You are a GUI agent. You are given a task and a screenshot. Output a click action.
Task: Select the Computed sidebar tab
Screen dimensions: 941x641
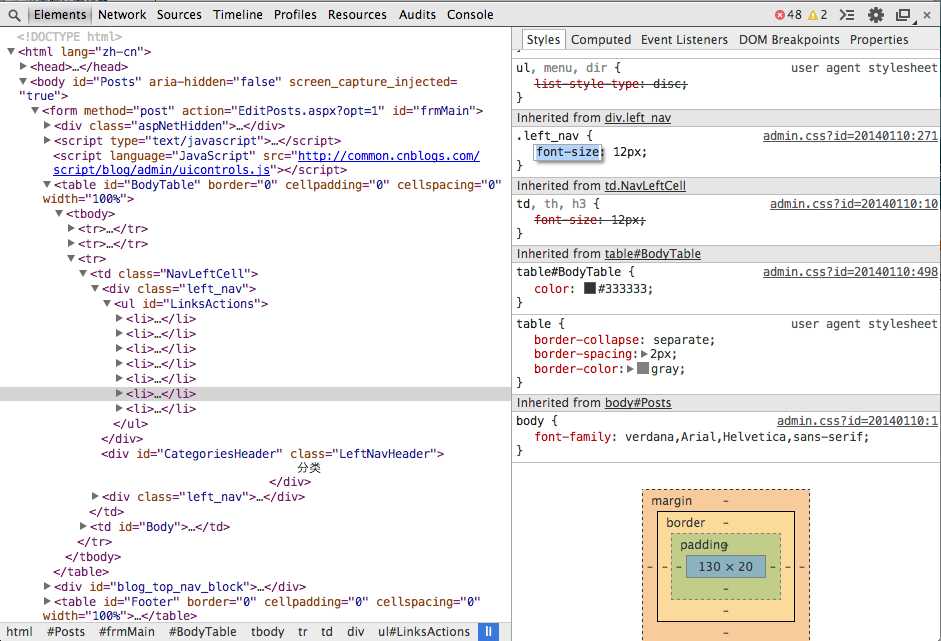tap(601, 40)
